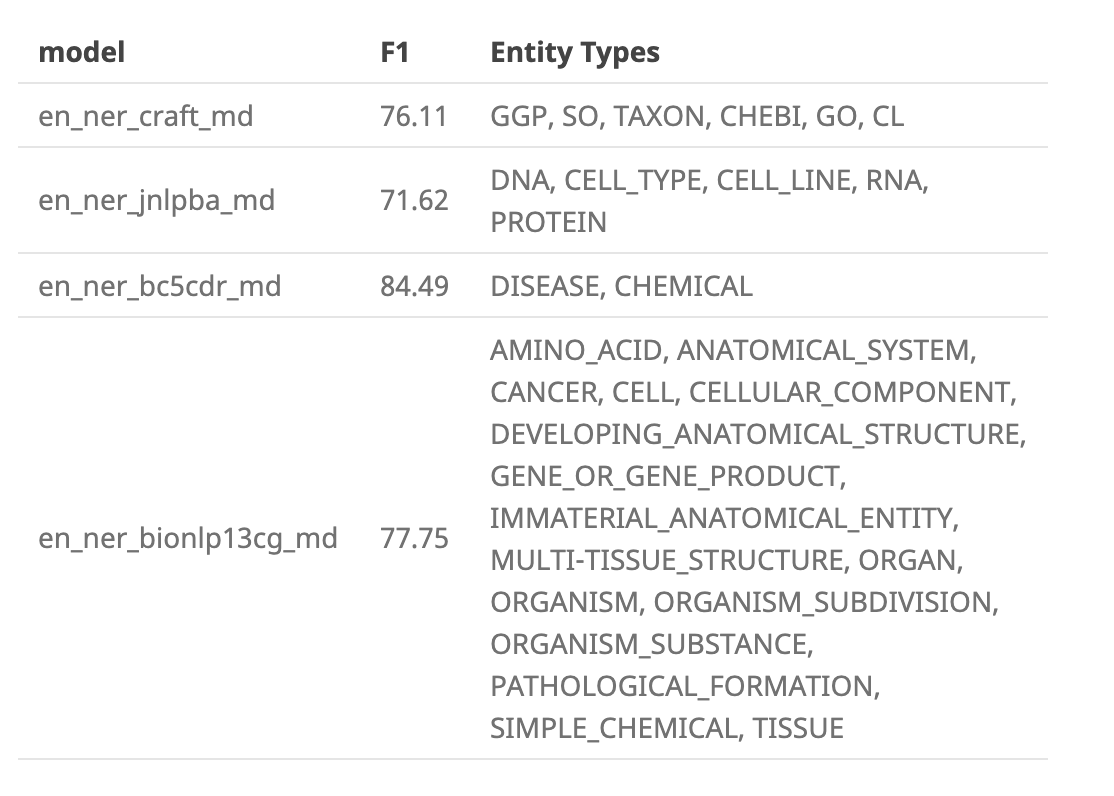Click the en_ner_jnlpba_md model name
Screen dimensions: 1114x796
(x=156, y=201)
